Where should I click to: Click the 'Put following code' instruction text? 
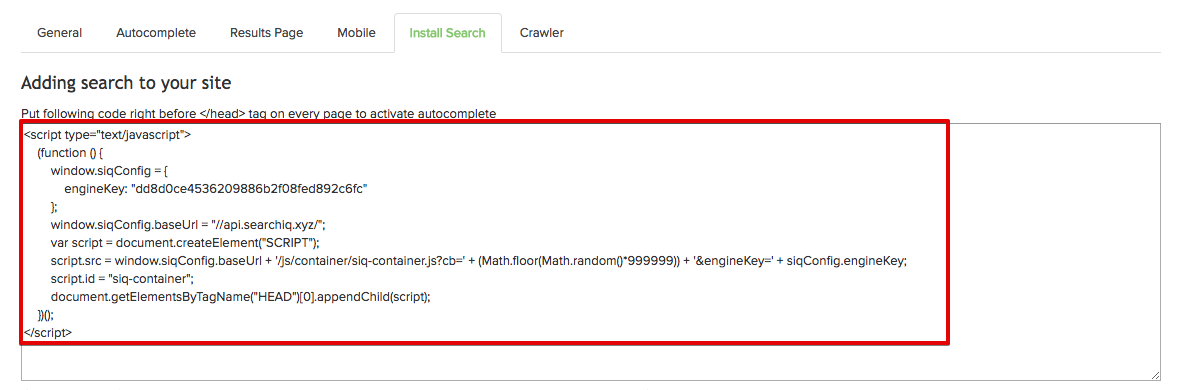[259, 114]
